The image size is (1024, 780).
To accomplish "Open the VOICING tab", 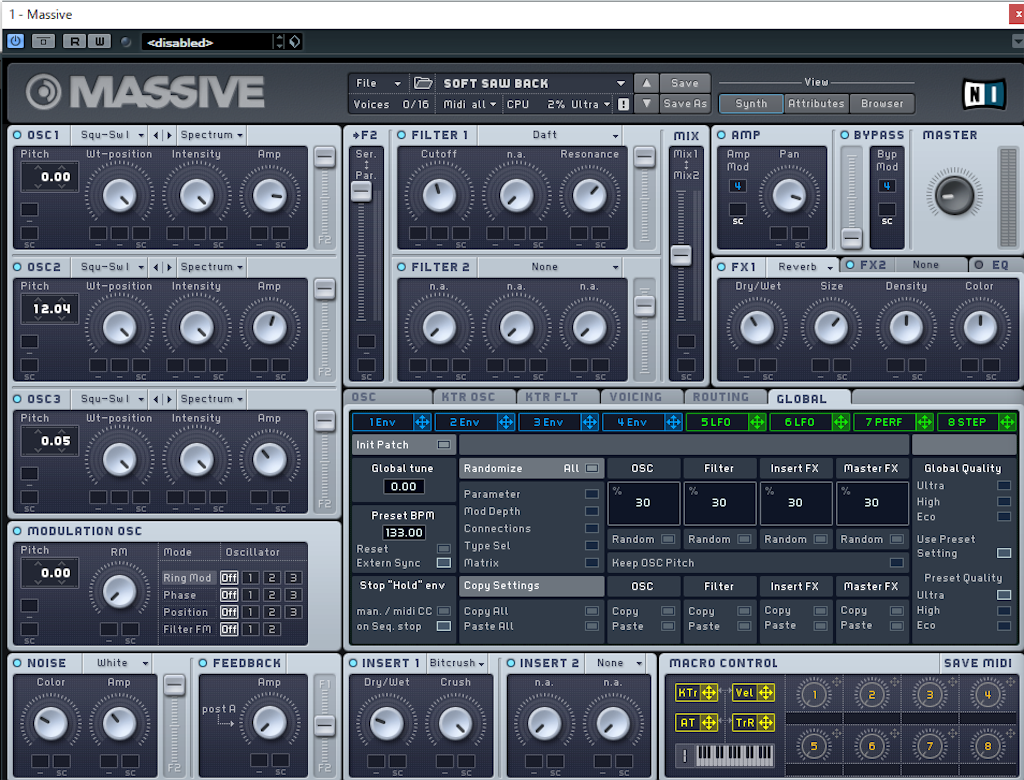I will click(641, 397).
